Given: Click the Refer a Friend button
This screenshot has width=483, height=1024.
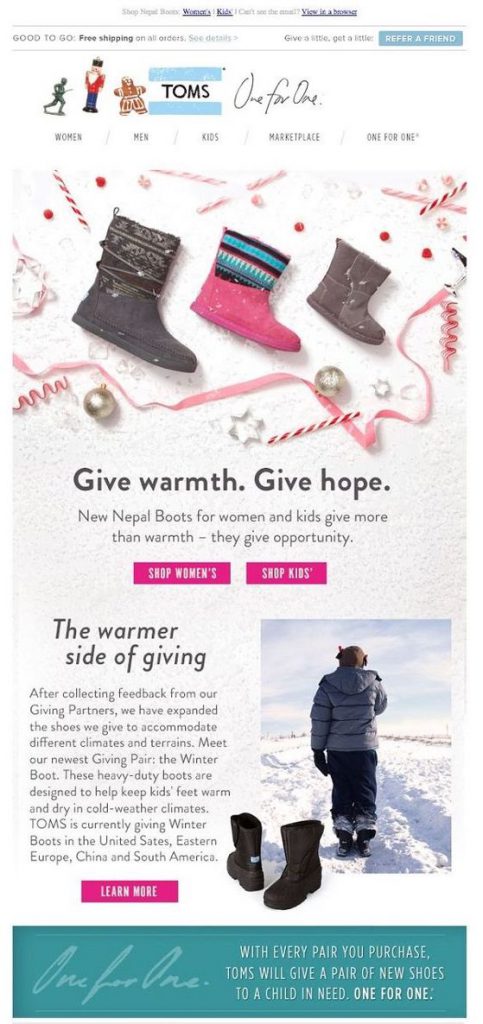Looking at the screenshot, I should click(420, 39).
